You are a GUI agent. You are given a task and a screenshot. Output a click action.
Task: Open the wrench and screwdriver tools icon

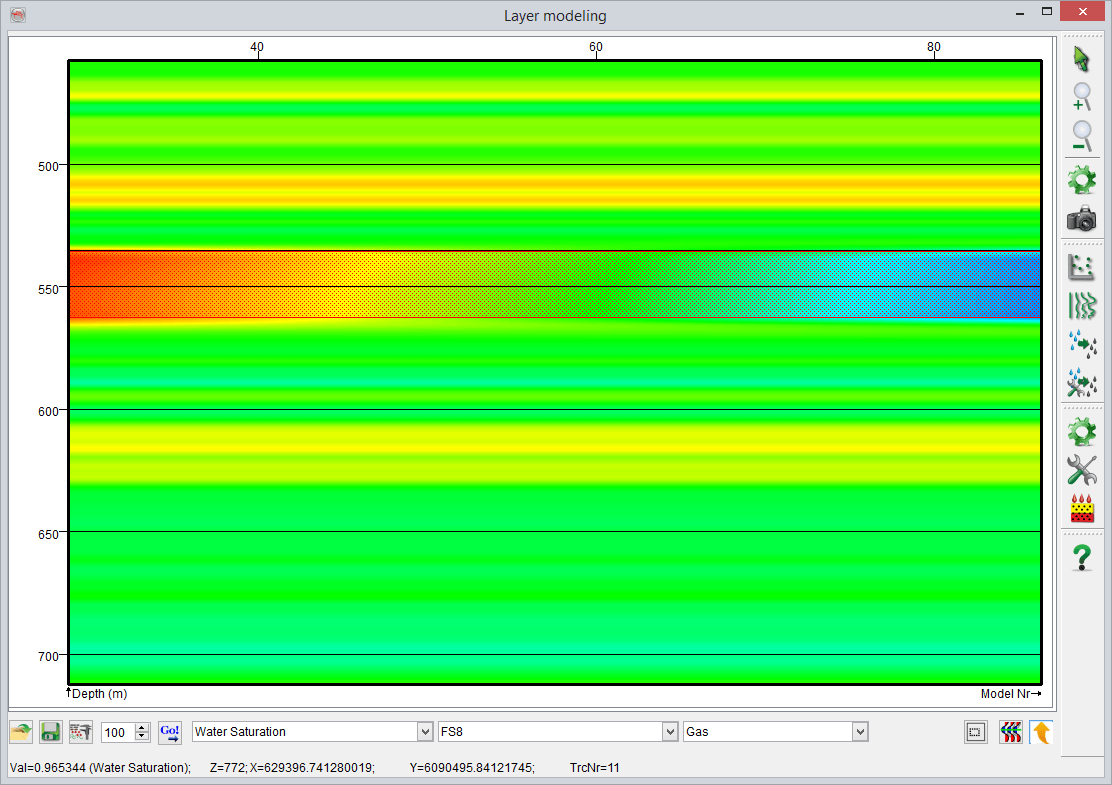coord(1081,469)
